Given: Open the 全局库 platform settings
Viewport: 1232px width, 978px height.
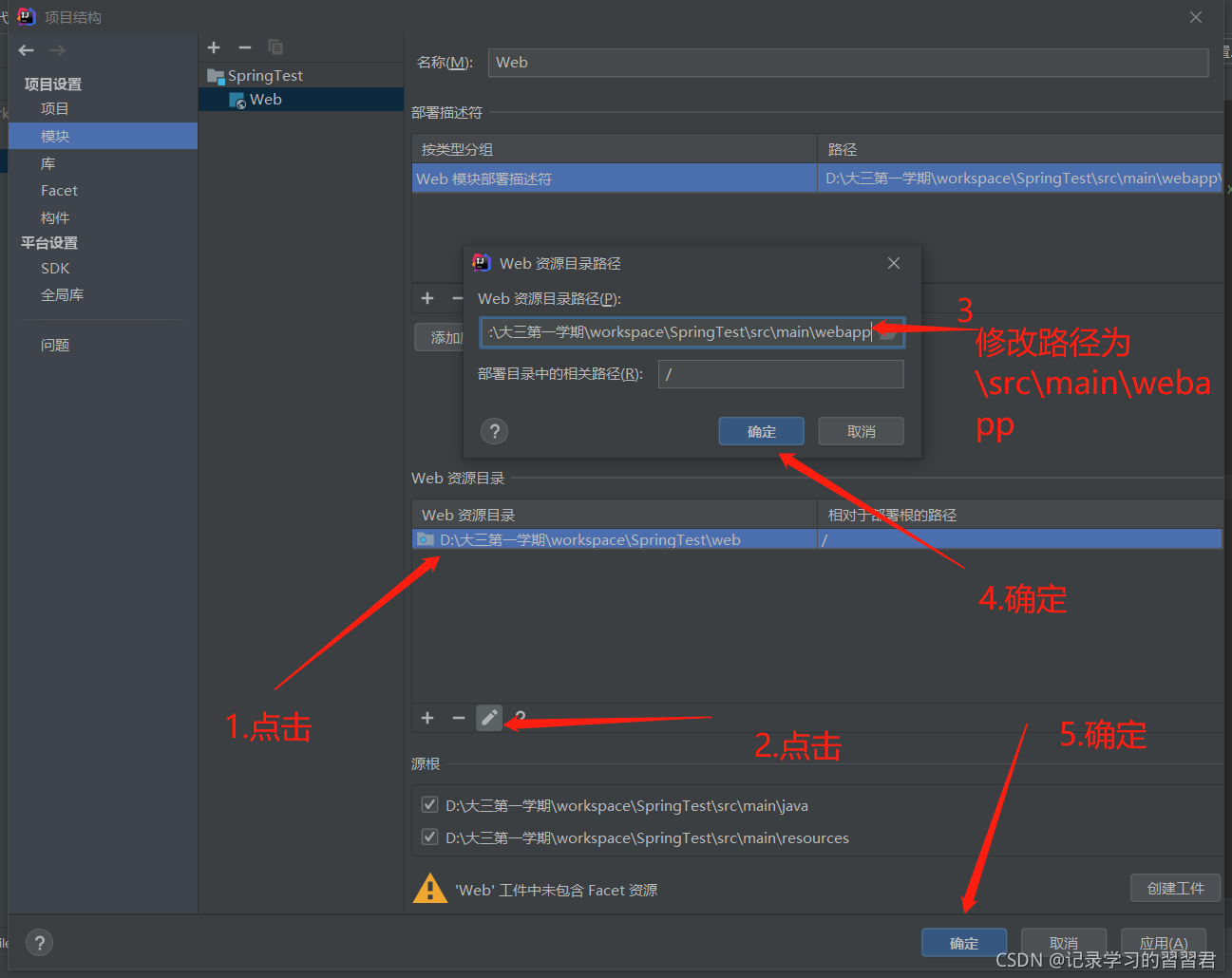Looking at the screenshot, I should (x=62, y=295).
